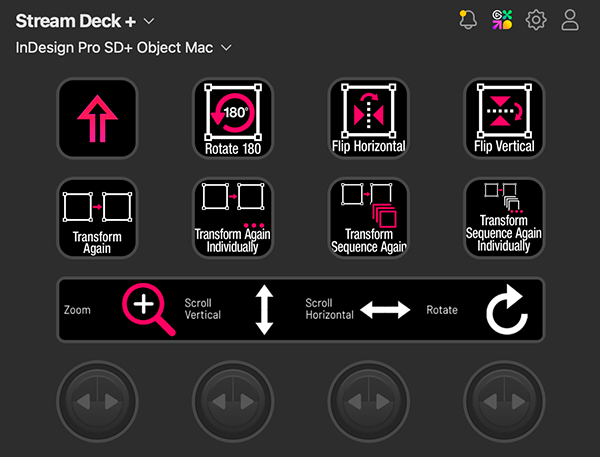Click the Scroll Vertical touch strip segment
The image size is (600, 457).
tap(240, 310)
